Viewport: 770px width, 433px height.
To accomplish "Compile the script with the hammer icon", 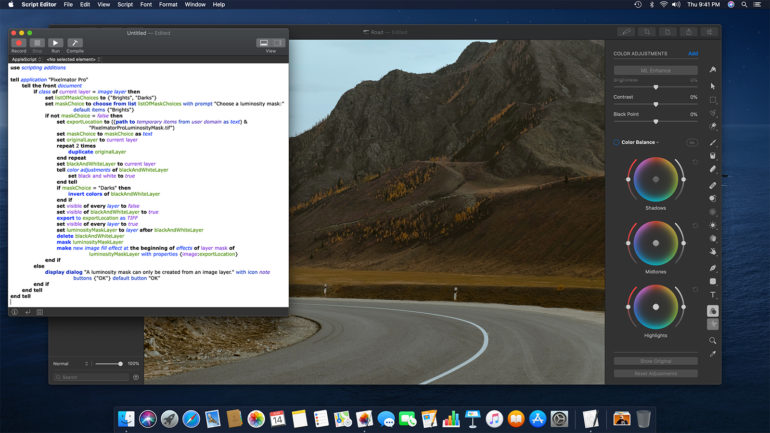I will tap(75, 43).
